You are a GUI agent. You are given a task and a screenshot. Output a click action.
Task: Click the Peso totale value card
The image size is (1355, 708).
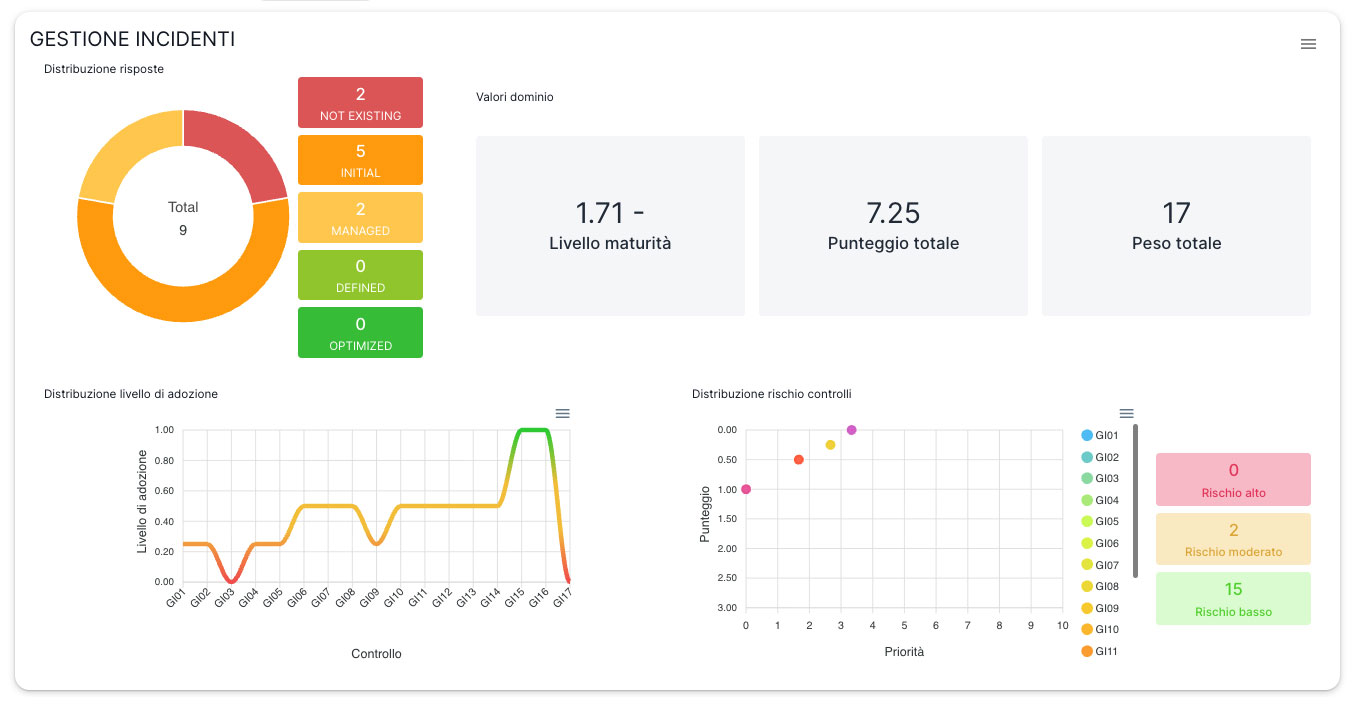(1176, 226)
